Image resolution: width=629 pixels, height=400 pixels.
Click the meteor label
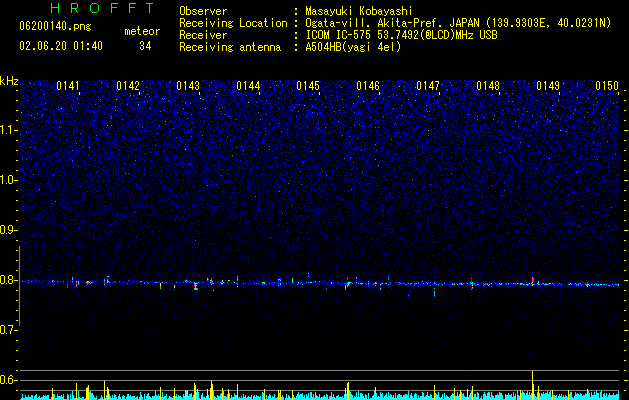pos(142,31)
